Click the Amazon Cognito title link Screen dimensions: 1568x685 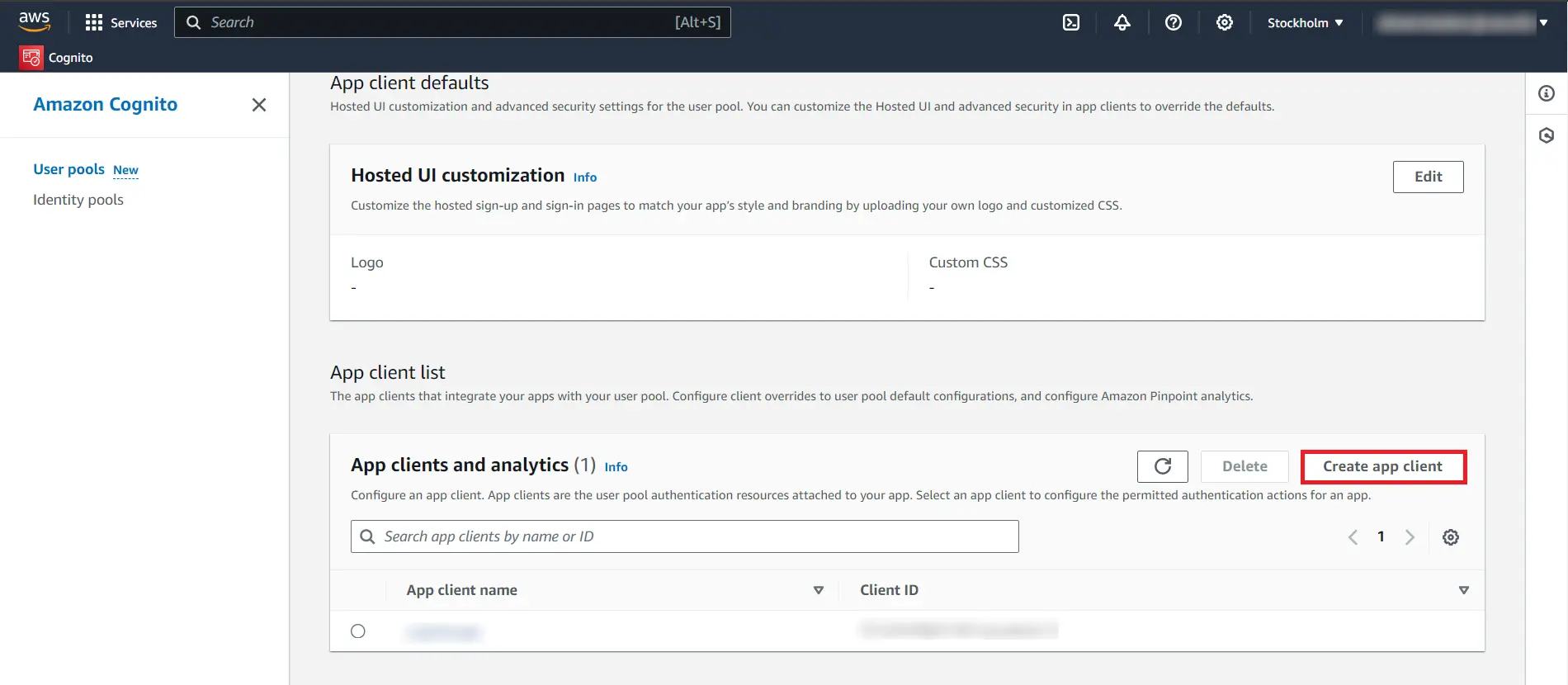(x=105, y=104)
